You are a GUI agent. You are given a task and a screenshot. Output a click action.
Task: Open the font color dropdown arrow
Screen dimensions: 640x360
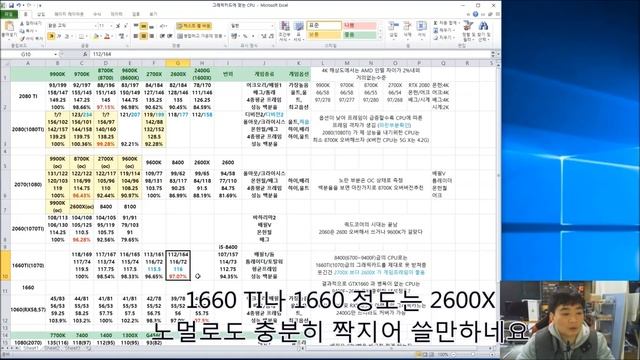[111, 36]
